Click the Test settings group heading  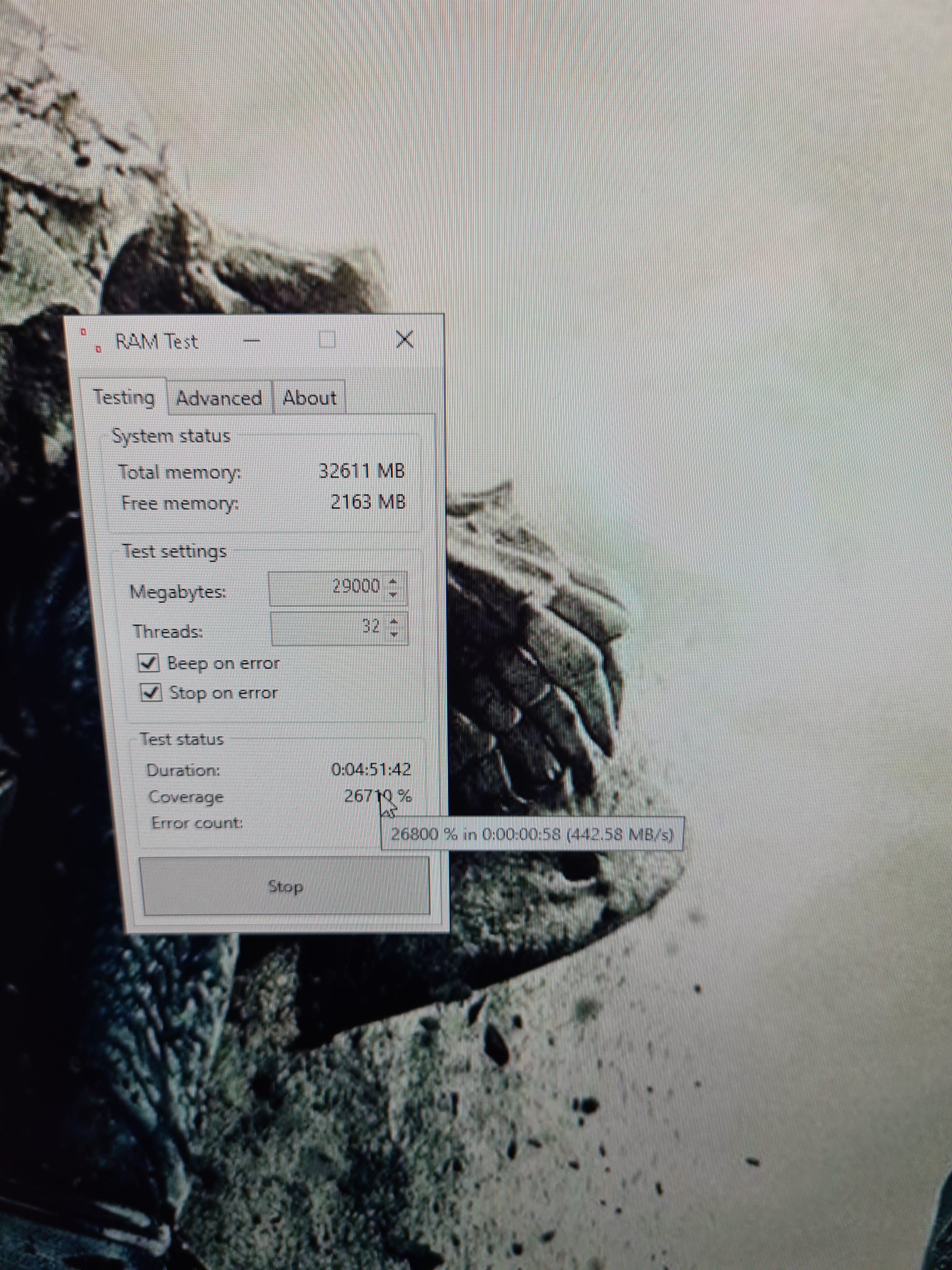click(174, 551)
